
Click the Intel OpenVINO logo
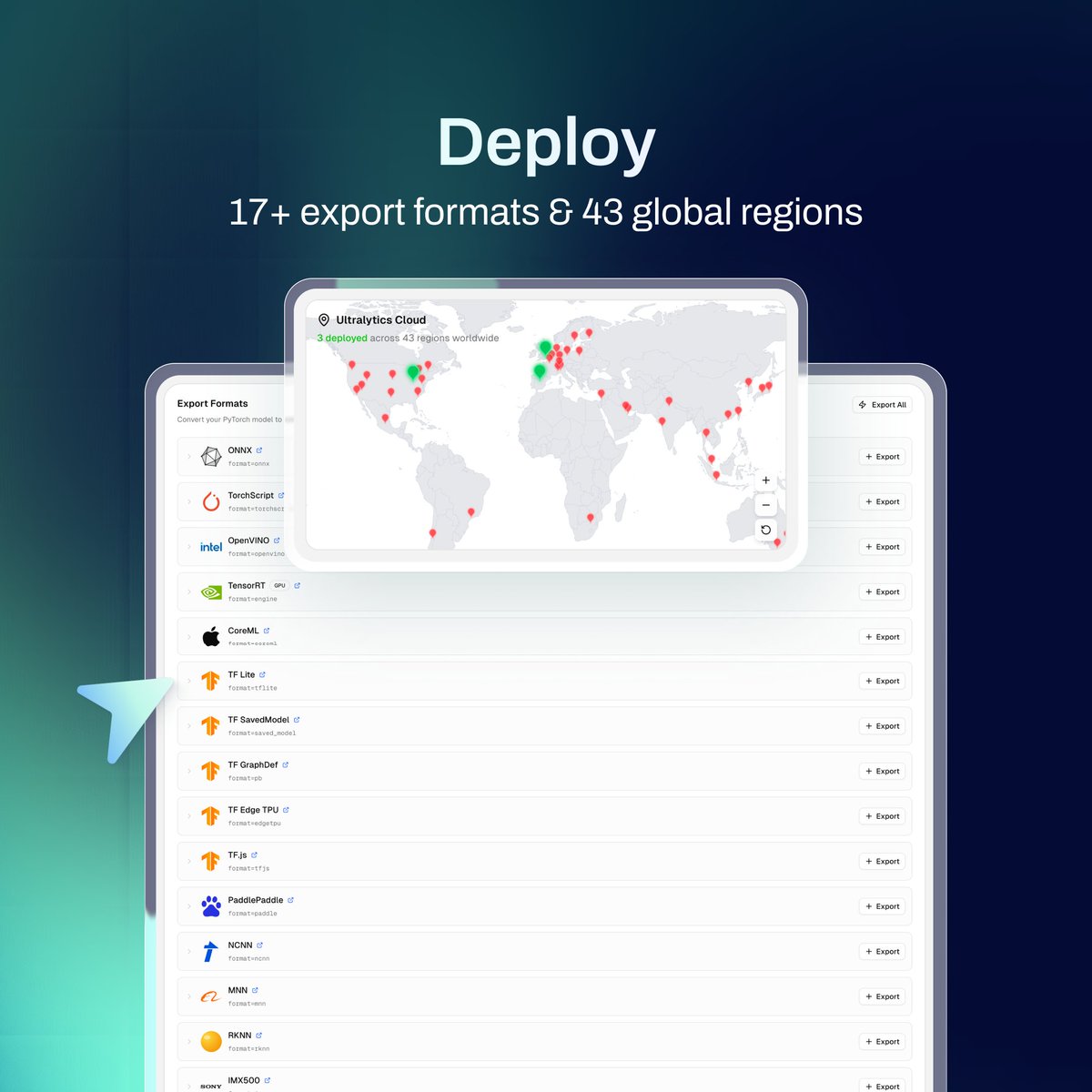coord(211,547)
